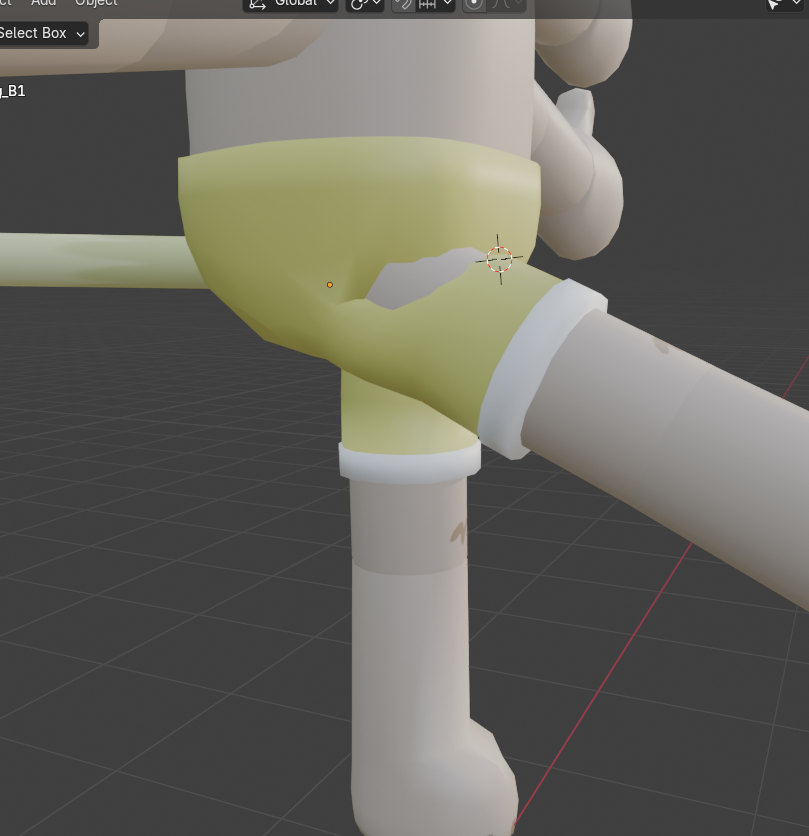
Task: Open the Select Box tool dropdown
Action: [43, 33]
